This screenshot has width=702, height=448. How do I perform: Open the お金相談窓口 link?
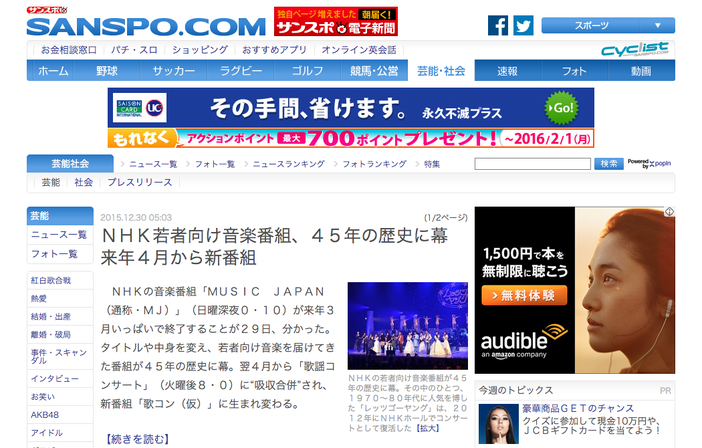(68, 50)
